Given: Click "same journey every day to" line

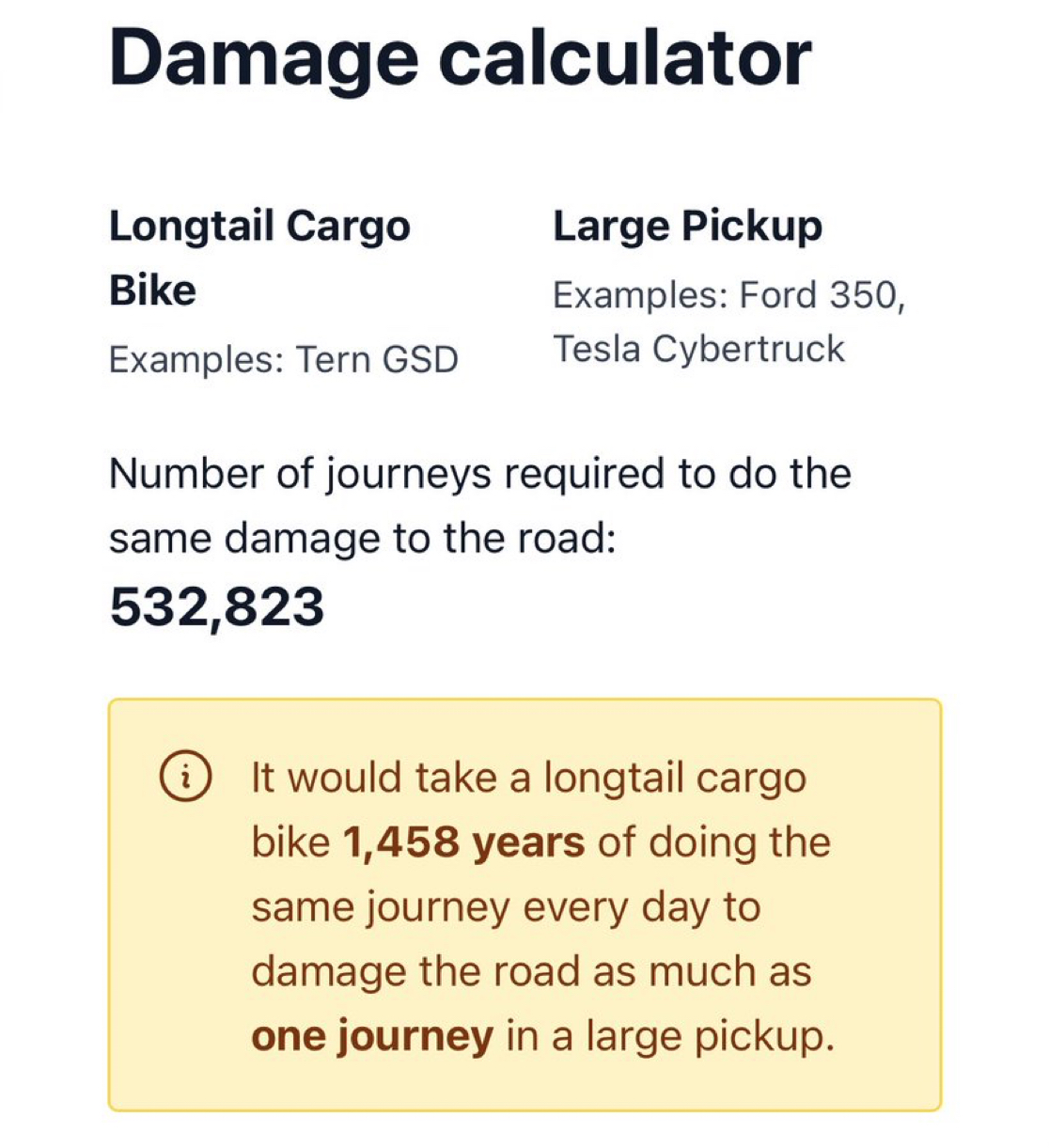Looking at the screenshot, I should point(506,907).
